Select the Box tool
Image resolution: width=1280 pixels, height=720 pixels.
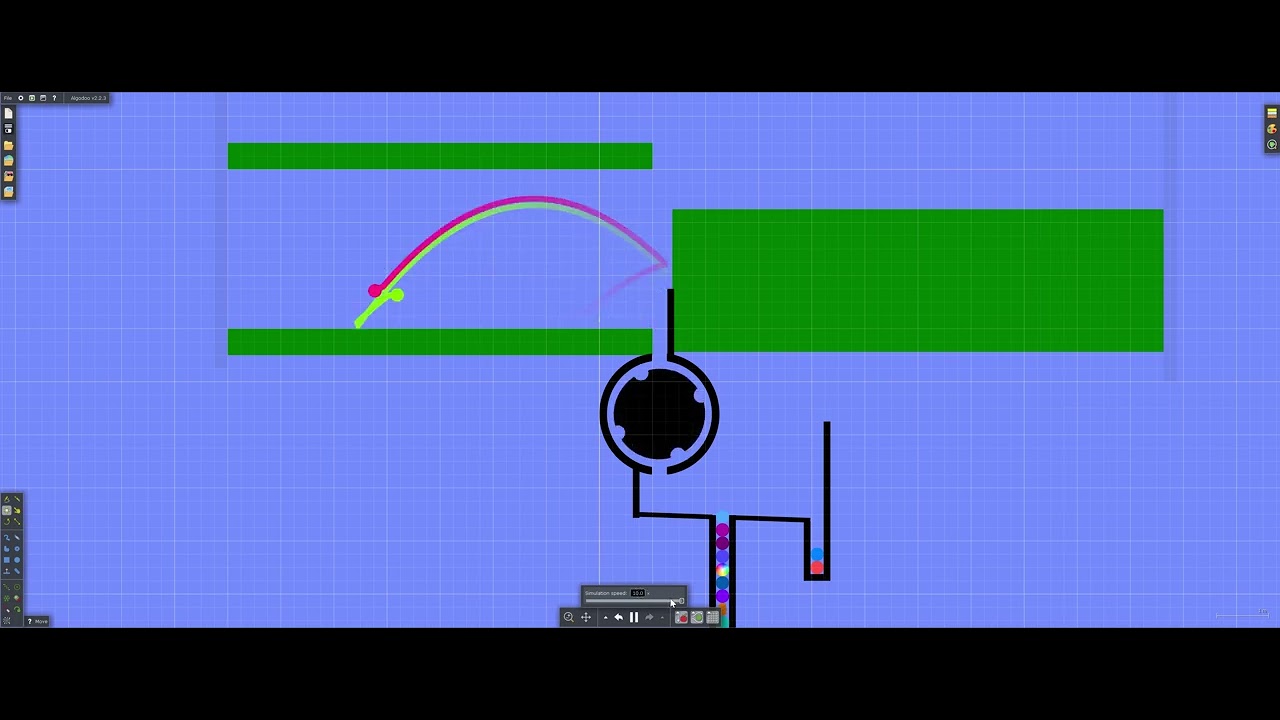pyautogui.click(x=7, y=560)
